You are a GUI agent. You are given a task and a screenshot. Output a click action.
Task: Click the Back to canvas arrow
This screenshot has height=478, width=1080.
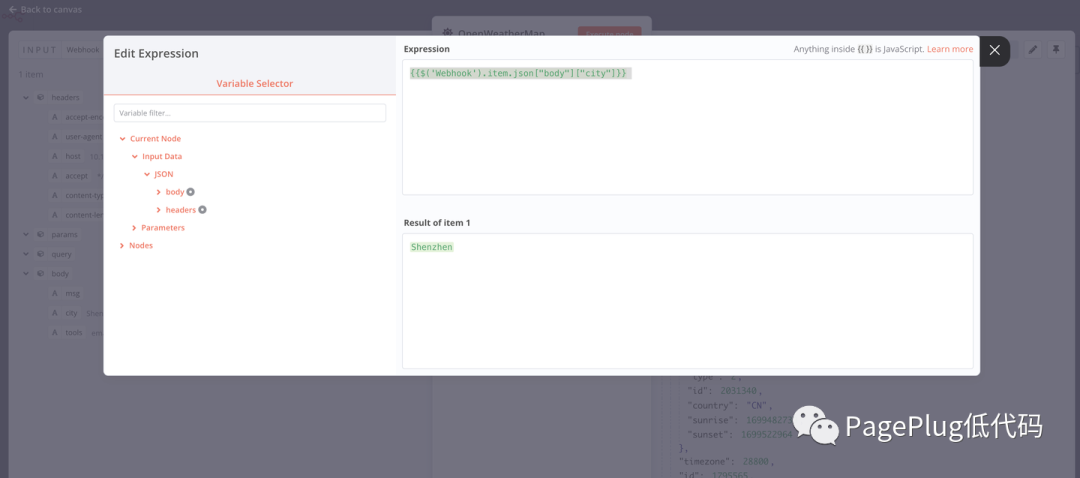click(12, 10)
